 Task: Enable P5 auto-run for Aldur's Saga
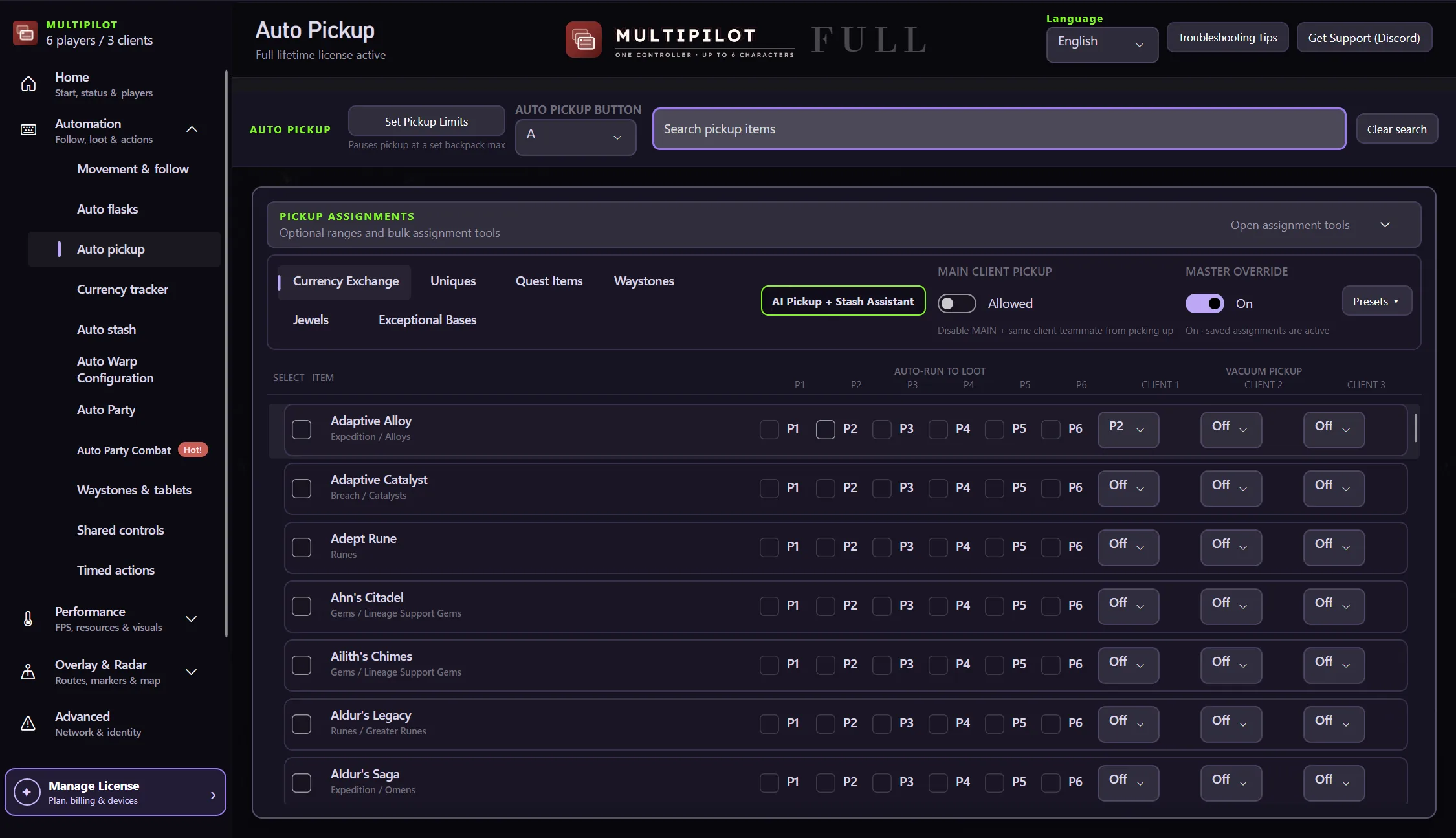[995, 782]
